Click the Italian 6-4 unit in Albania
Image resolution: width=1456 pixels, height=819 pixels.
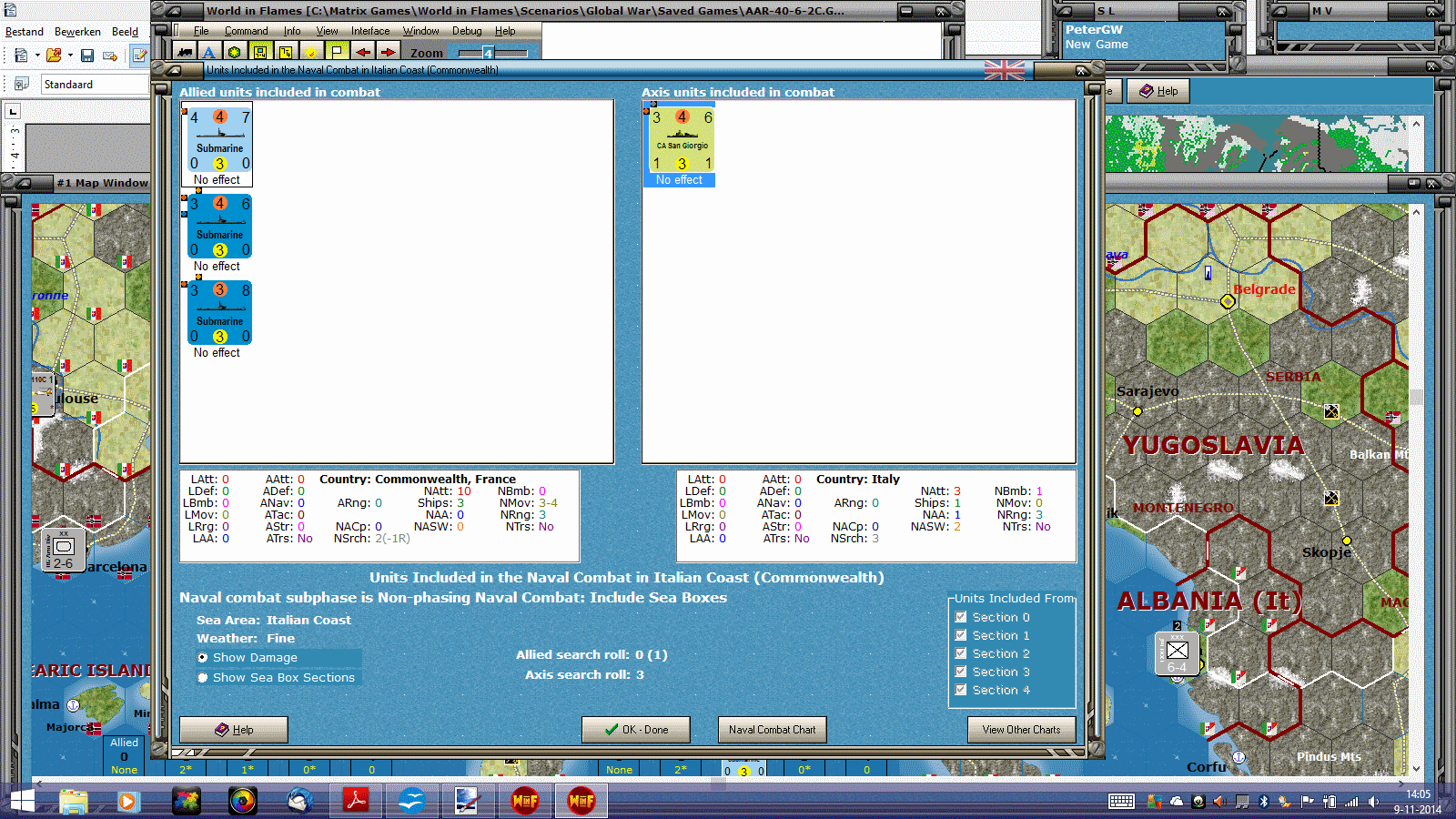coord(1177,653)
